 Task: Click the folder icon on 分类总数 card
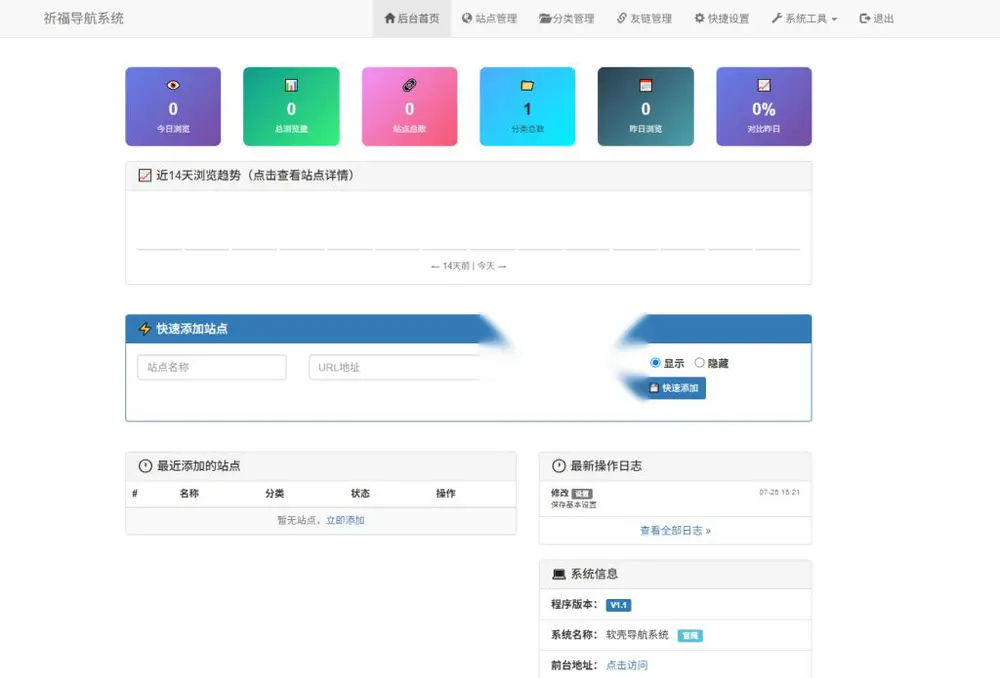527,85
